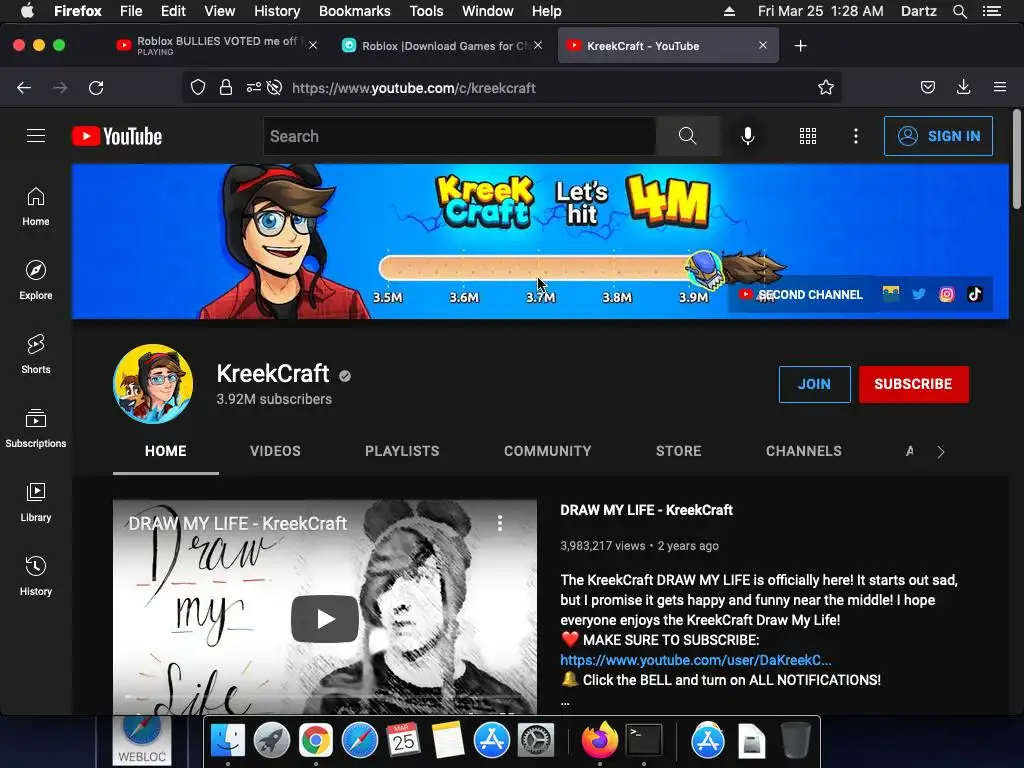Click the JOIN button
Image resolution: width=1024 pixels, height=768 pixels.
tap(814, 384)
